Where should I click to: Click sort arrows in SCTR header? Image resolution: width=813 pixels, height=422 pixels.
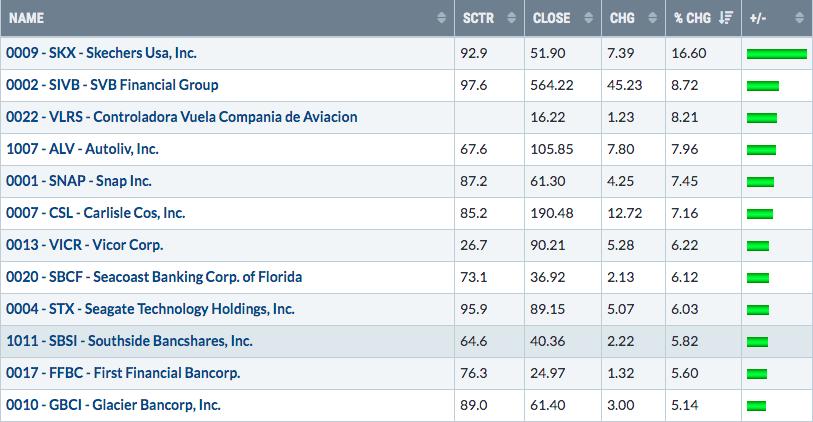click(511, 18)
